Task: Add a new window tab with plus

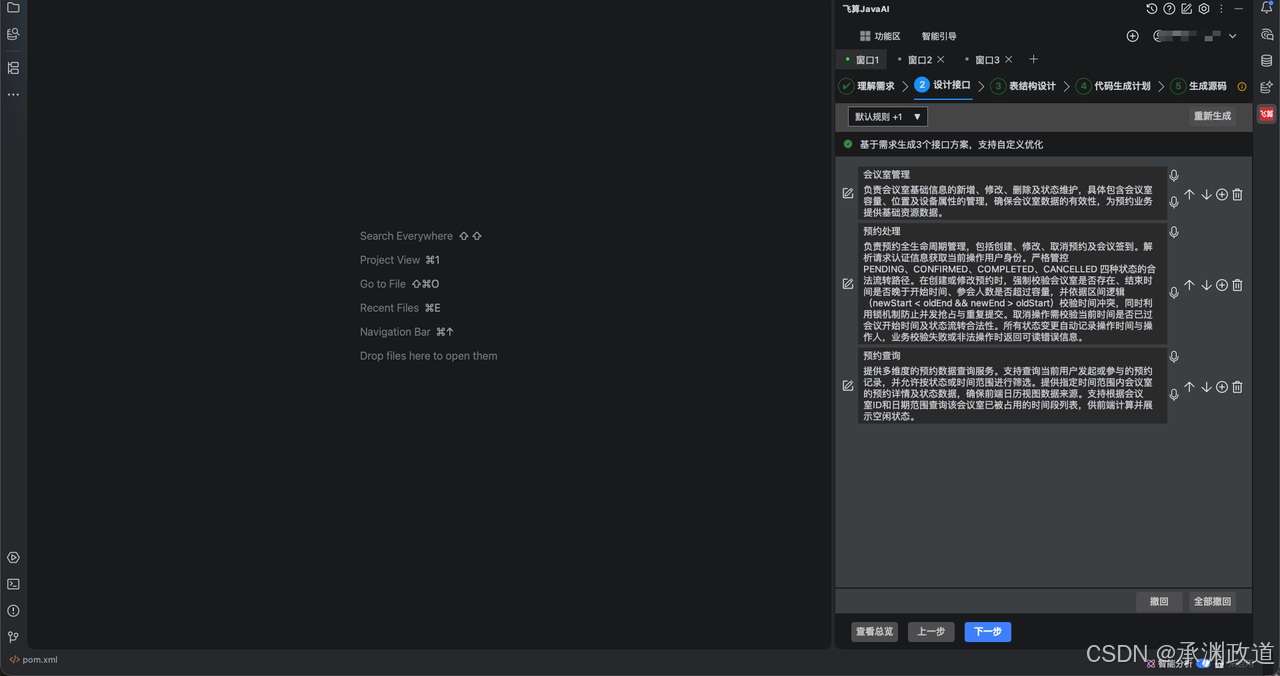Action: tap(1034, 60)
